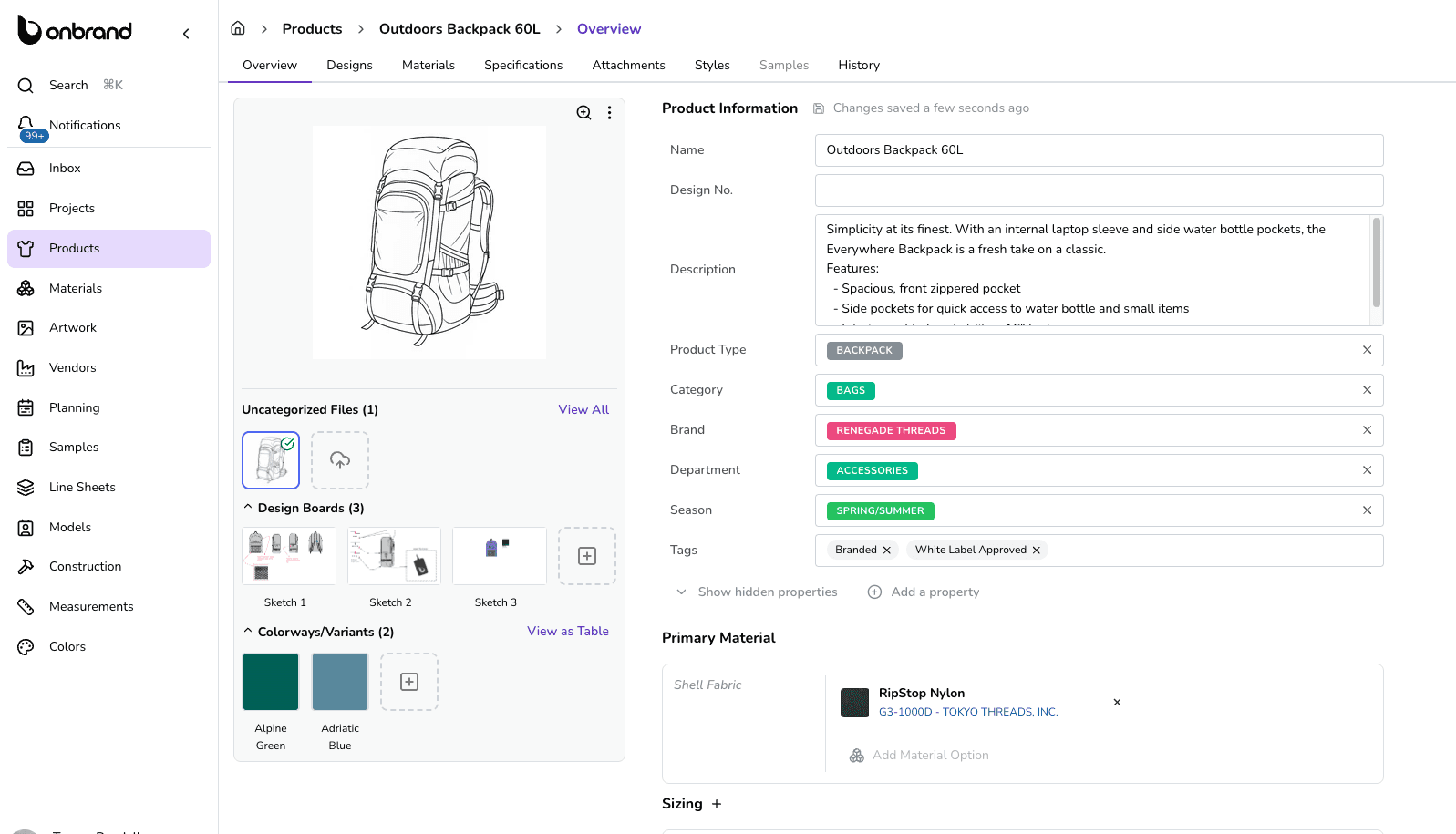Click the upload file cloud icon
This screenshot has width=1456, height=834.
340,460
